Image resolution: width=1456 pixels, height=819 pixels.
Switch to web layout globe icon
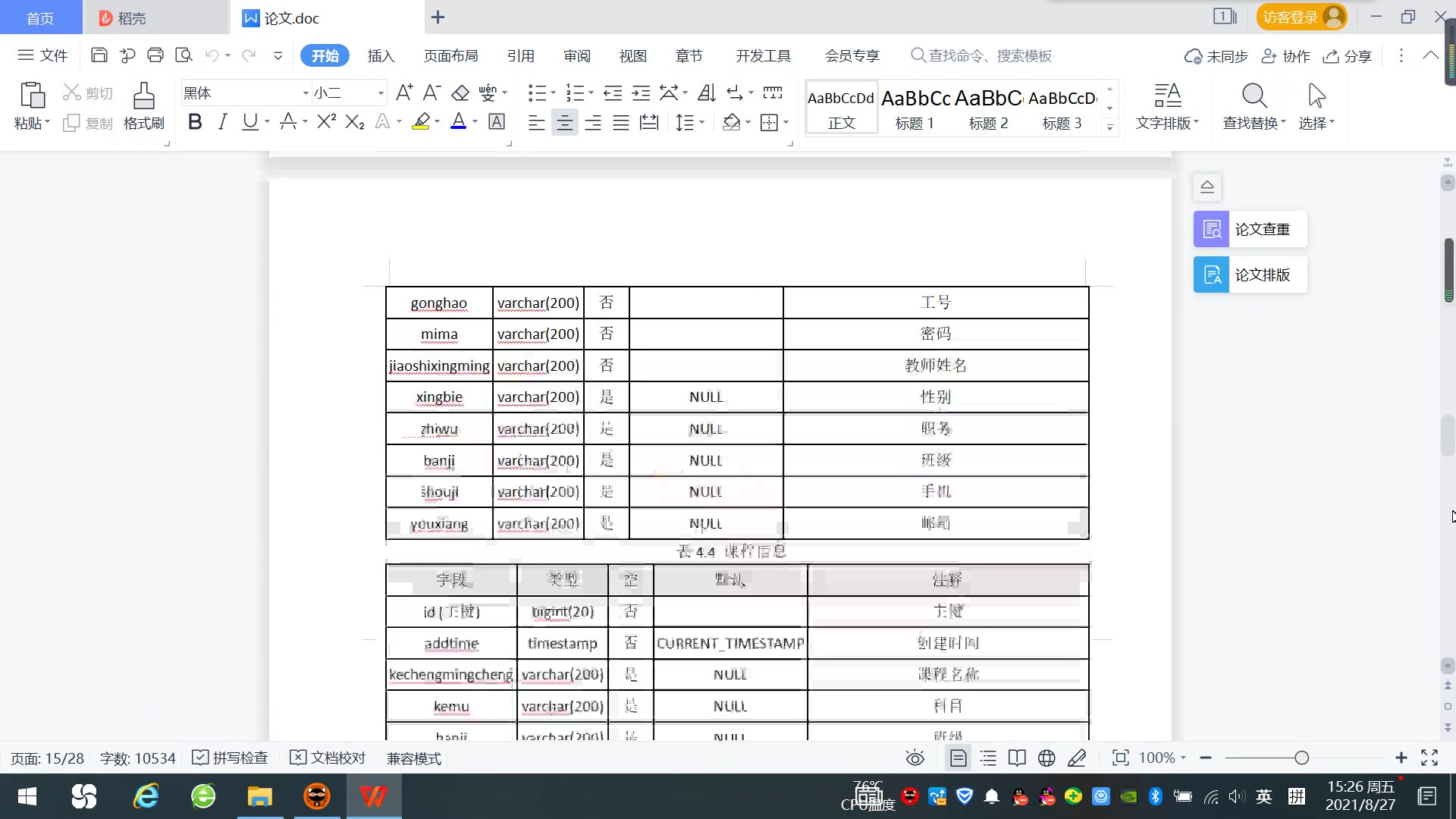coord(1046,758)
